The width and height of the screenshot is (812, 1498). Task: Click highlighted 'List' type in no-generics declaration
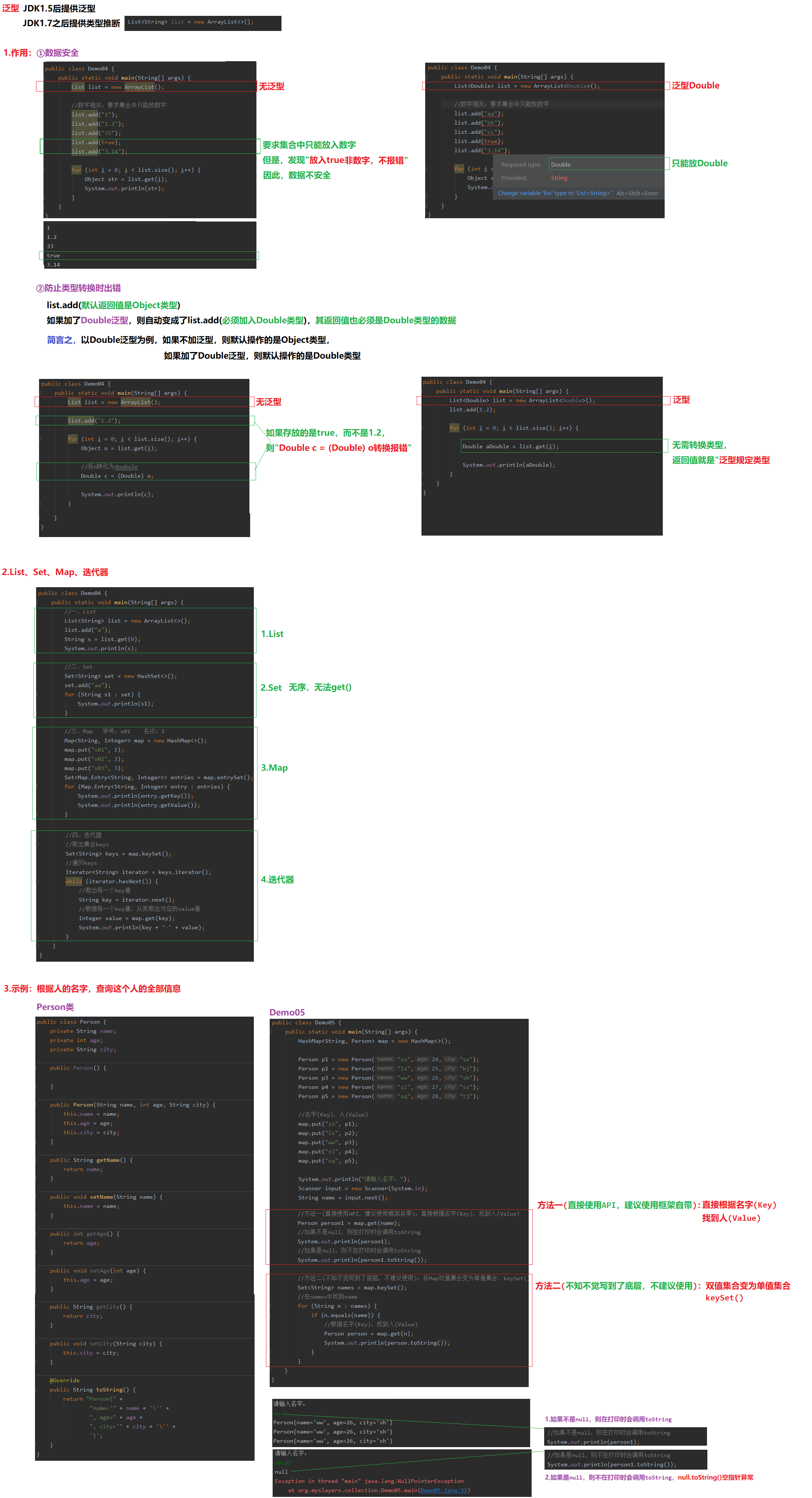(x=78, y=87)
